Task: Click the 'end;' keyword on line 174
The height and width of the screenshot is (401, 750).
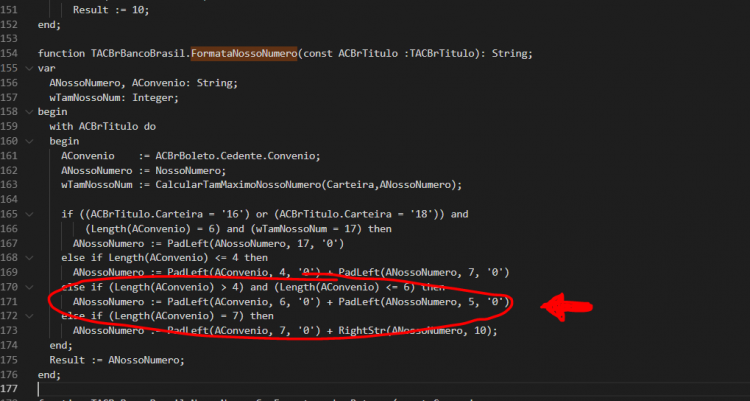Action: (x=61, y=345)
